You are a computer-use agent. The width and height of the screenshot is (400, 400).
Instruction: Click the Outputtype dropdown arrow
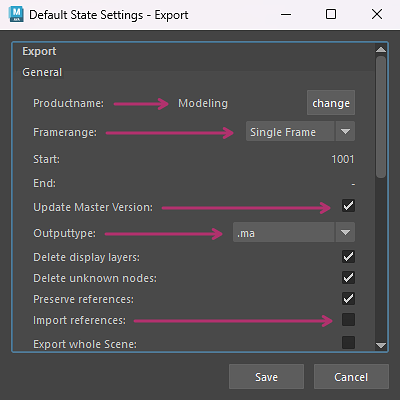tap(345, 232)
